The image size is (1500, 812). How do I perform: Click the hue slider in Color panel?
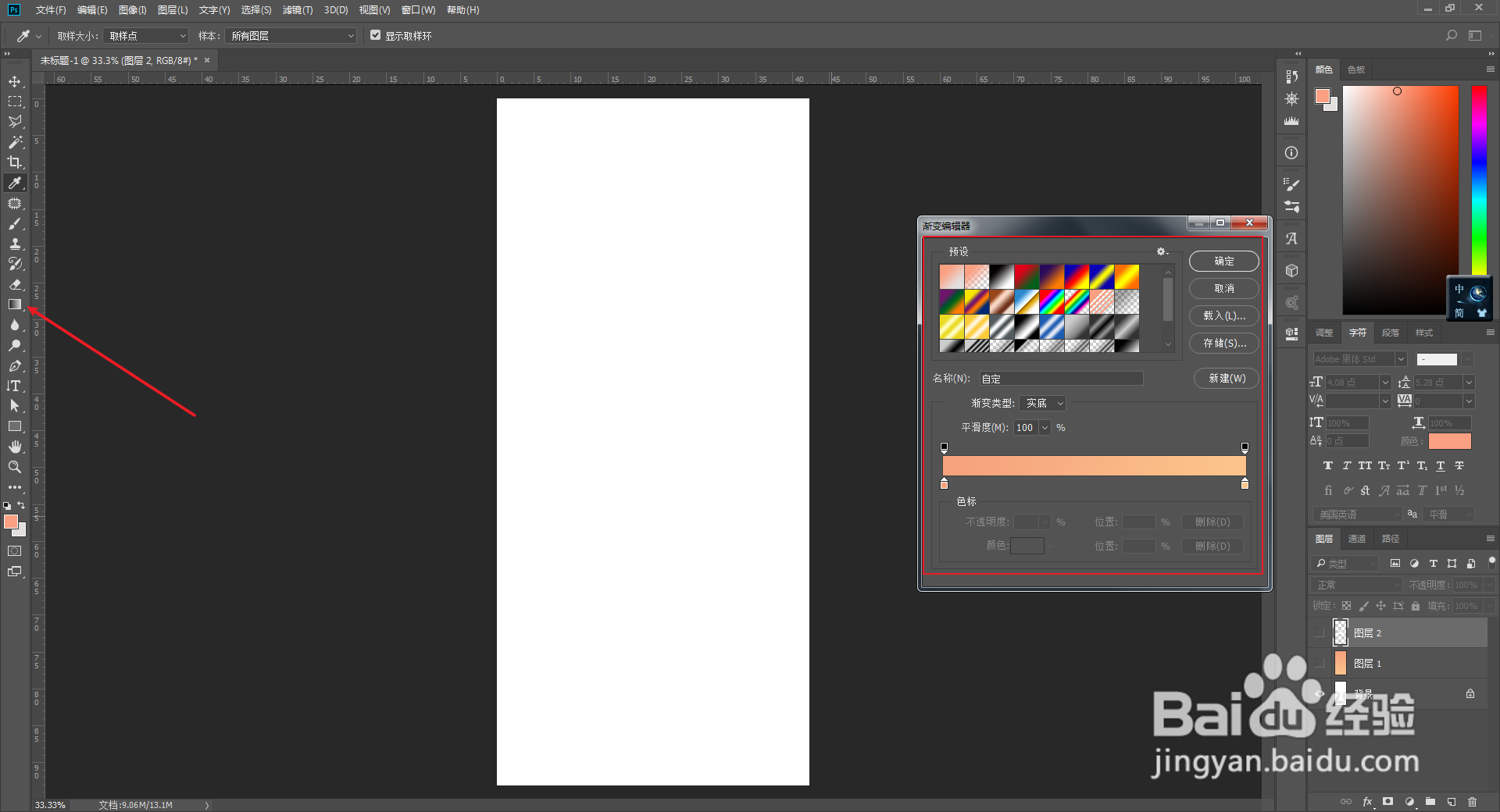coord(1480,180)
